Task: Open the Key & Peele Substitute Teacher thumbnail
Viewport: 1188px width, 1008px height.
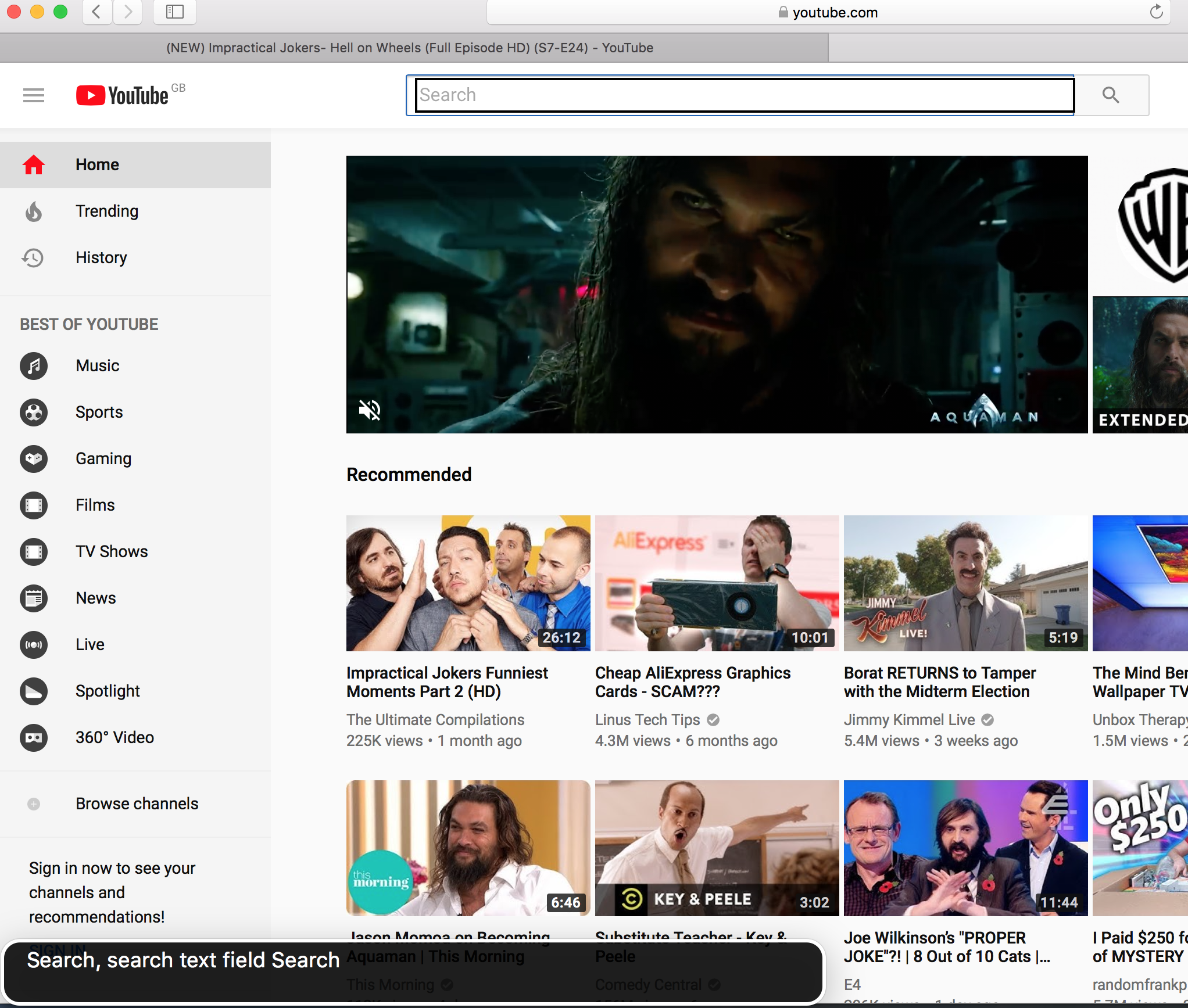Action: (717, 848)
